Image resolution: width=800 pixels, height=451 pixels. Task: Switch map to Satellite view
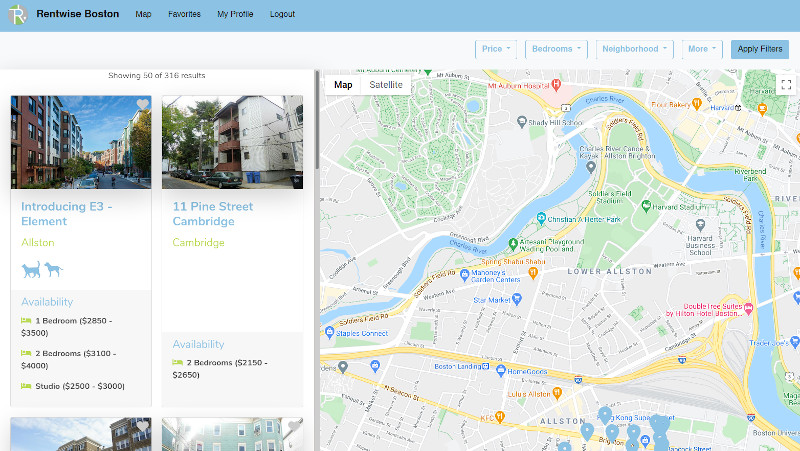pos(386,85)
